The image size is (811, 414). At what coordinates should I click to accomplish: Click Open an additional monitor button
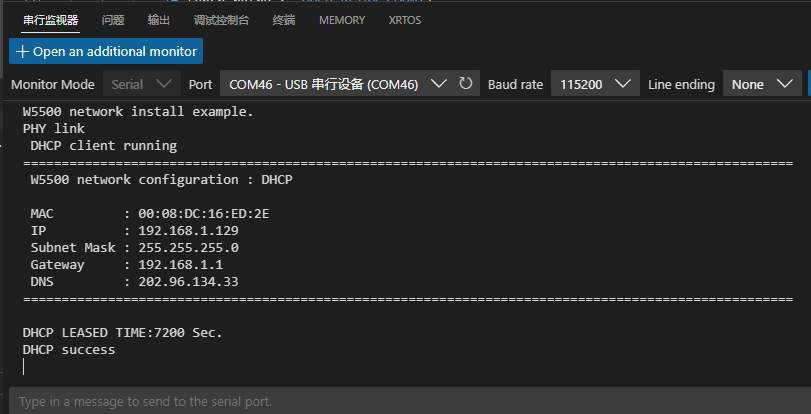click(106, 51)
